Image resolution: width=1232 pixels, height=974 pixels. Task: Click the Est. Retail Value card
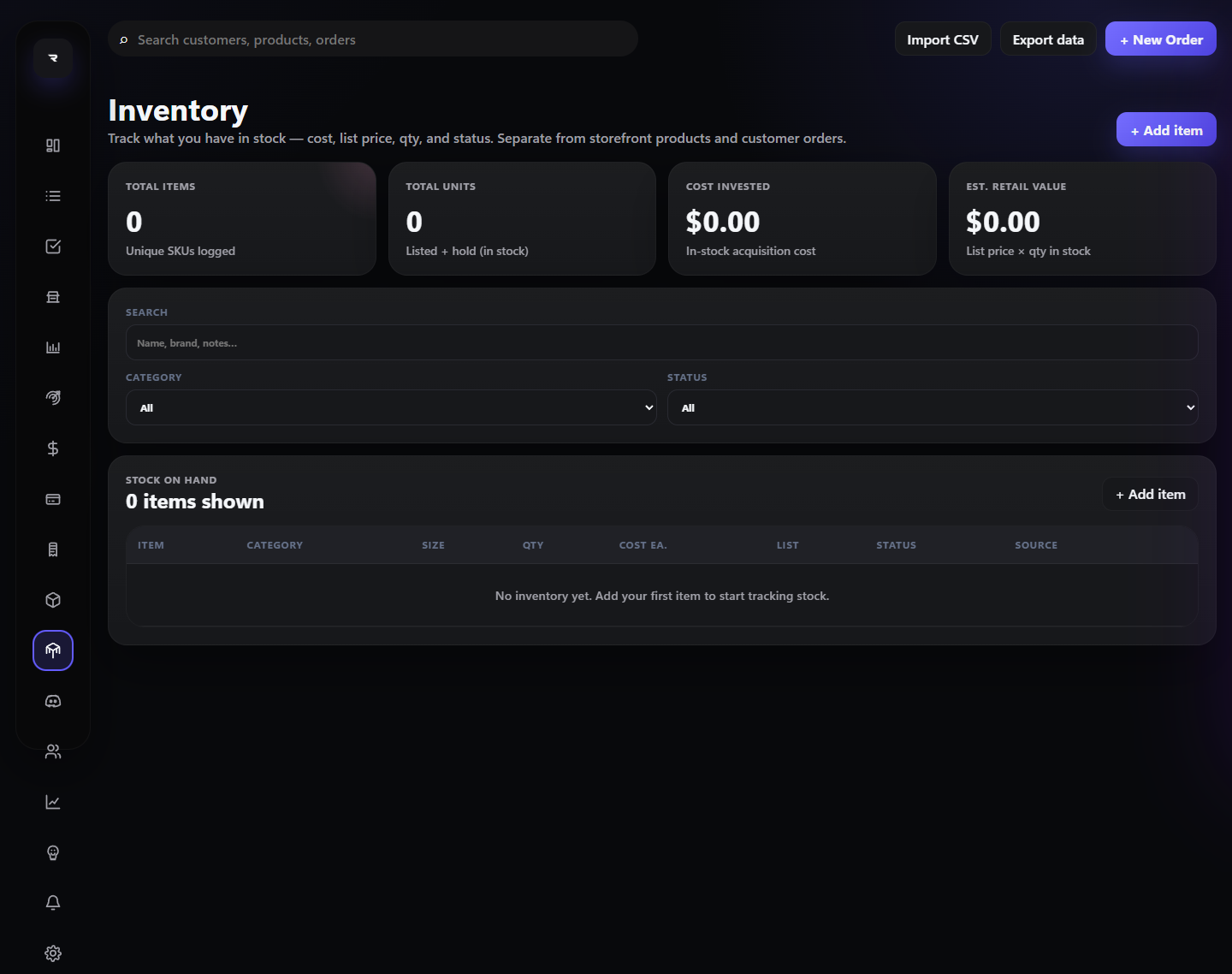pyautogui.click(x=1082, y=219)
